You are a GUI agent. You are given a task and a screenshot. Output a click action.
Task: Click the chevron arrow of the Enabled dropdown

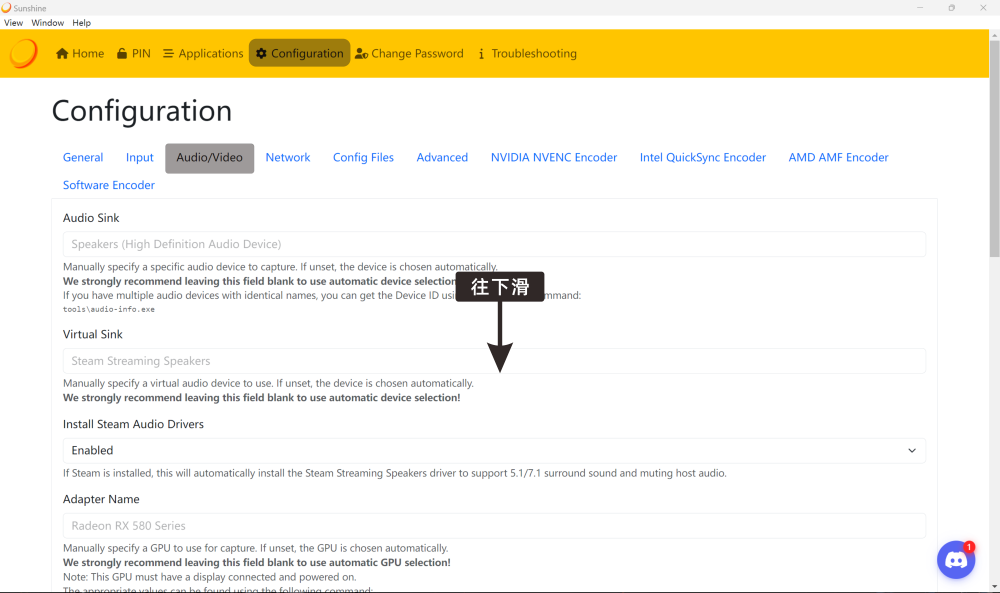[912, 451]
